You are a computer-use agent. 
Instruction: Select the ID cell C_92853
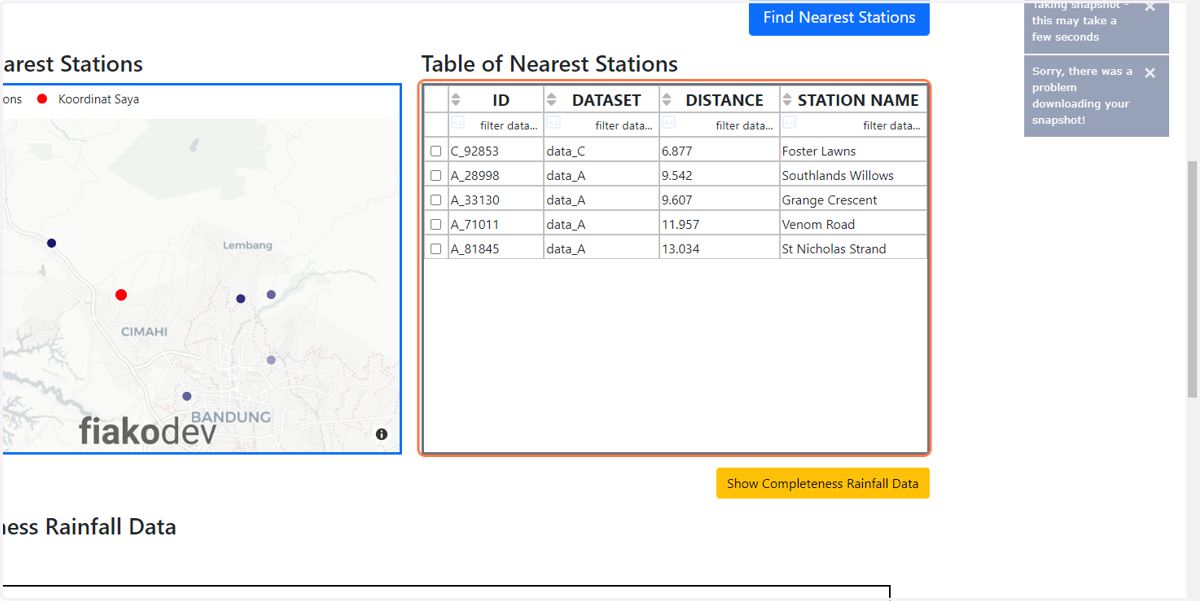[x=496, y=151]
